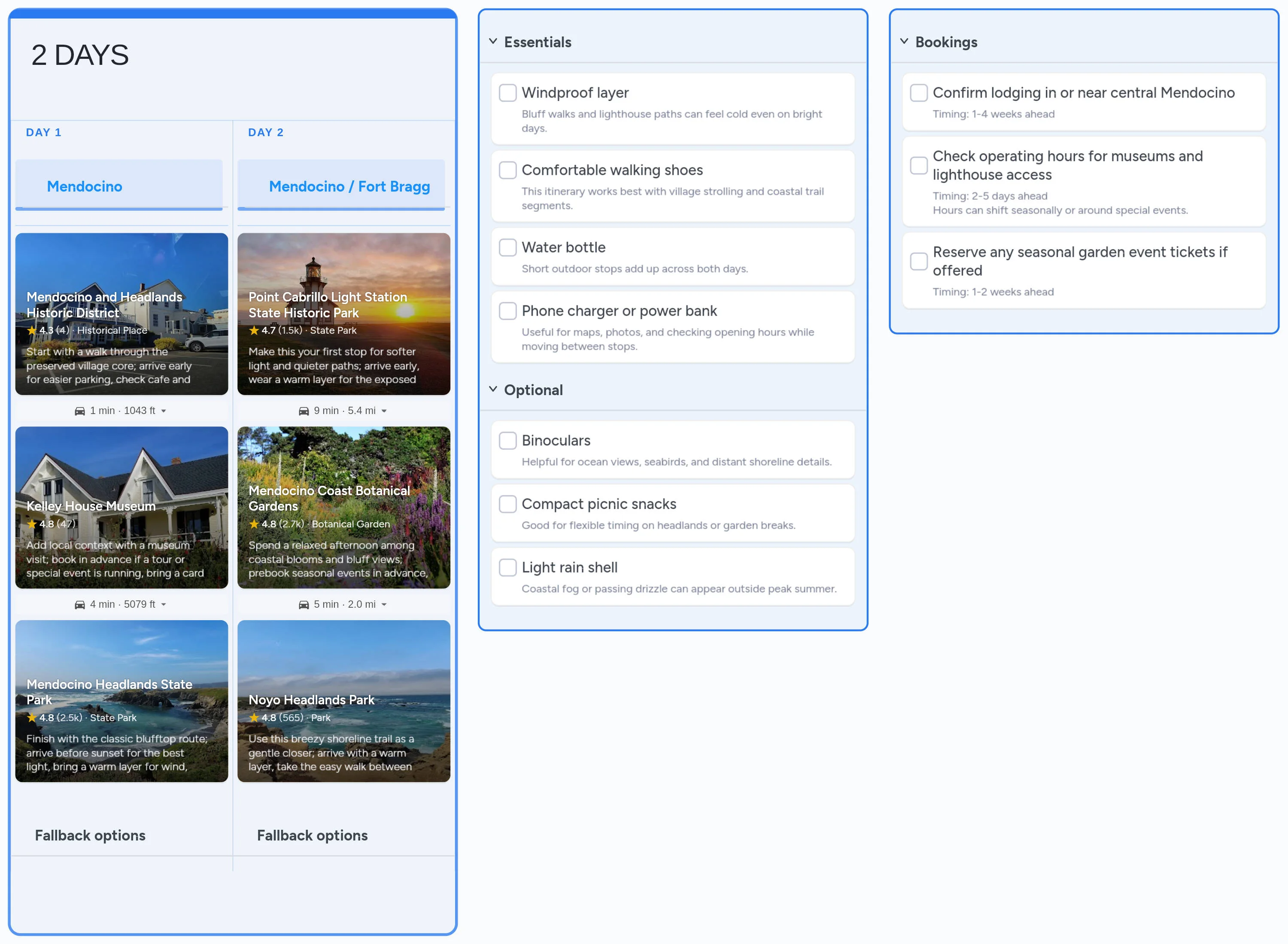Mark Confirm lodging booking as done
Image resolution: width=1288 pixels, height=944 pixels.
point(918,93)
